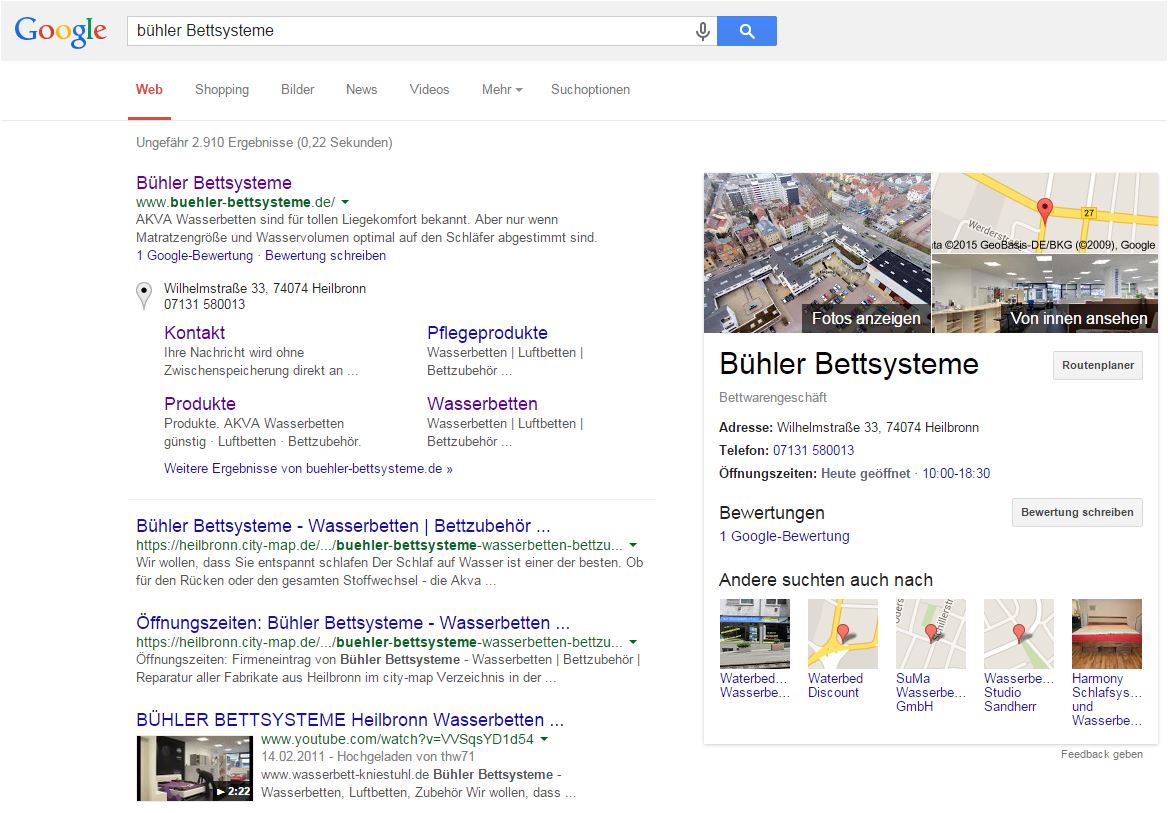Screen dimensions: 1168x813
Task: Open the Harmony Schlafsysteme thumbnail
Action: [x=1106, y=634]
